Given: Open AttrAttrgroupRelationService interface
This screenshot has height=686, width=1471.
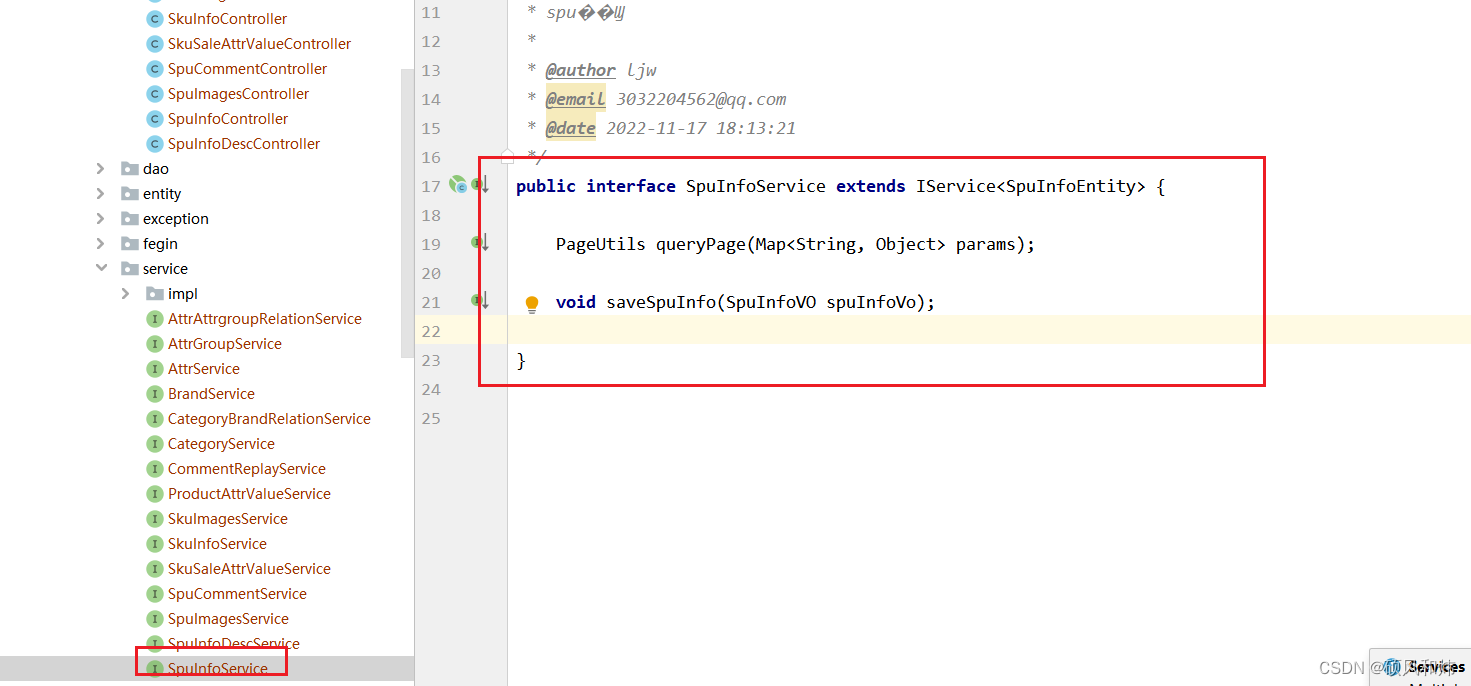Looking at the screenshot, I should click(x=265, y=319).
